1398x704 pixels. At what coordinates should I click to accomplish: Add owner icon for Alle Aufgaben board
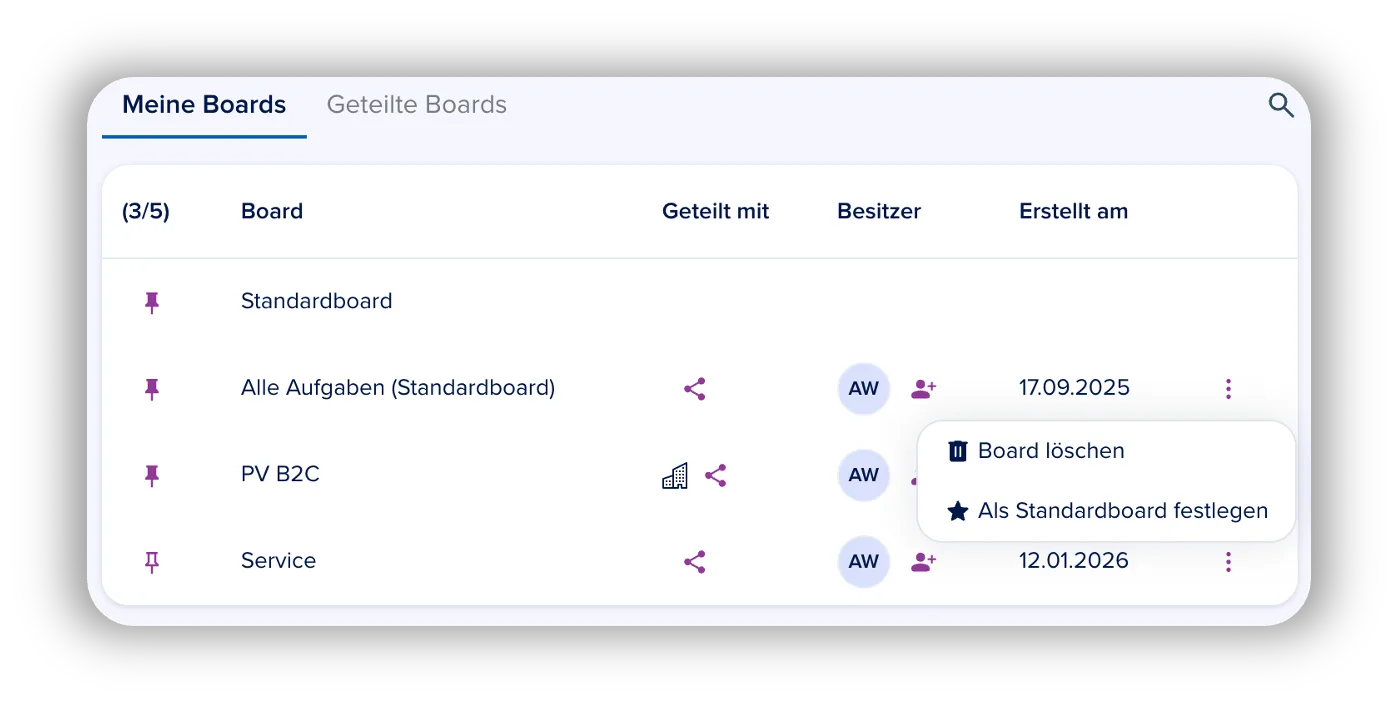point(923,389)
